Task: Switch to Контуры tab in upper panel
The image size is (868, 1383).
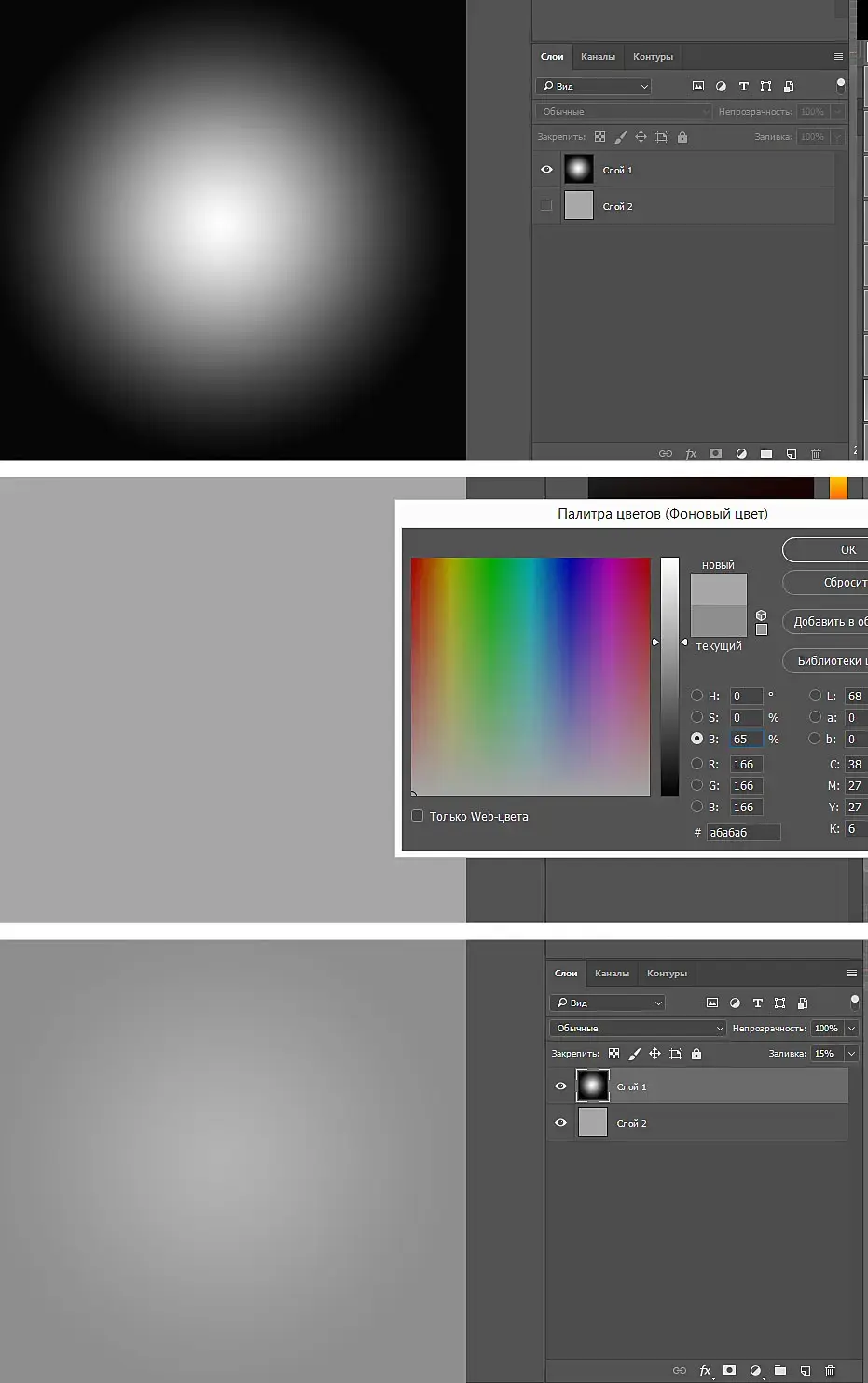Action: point(653,56)
